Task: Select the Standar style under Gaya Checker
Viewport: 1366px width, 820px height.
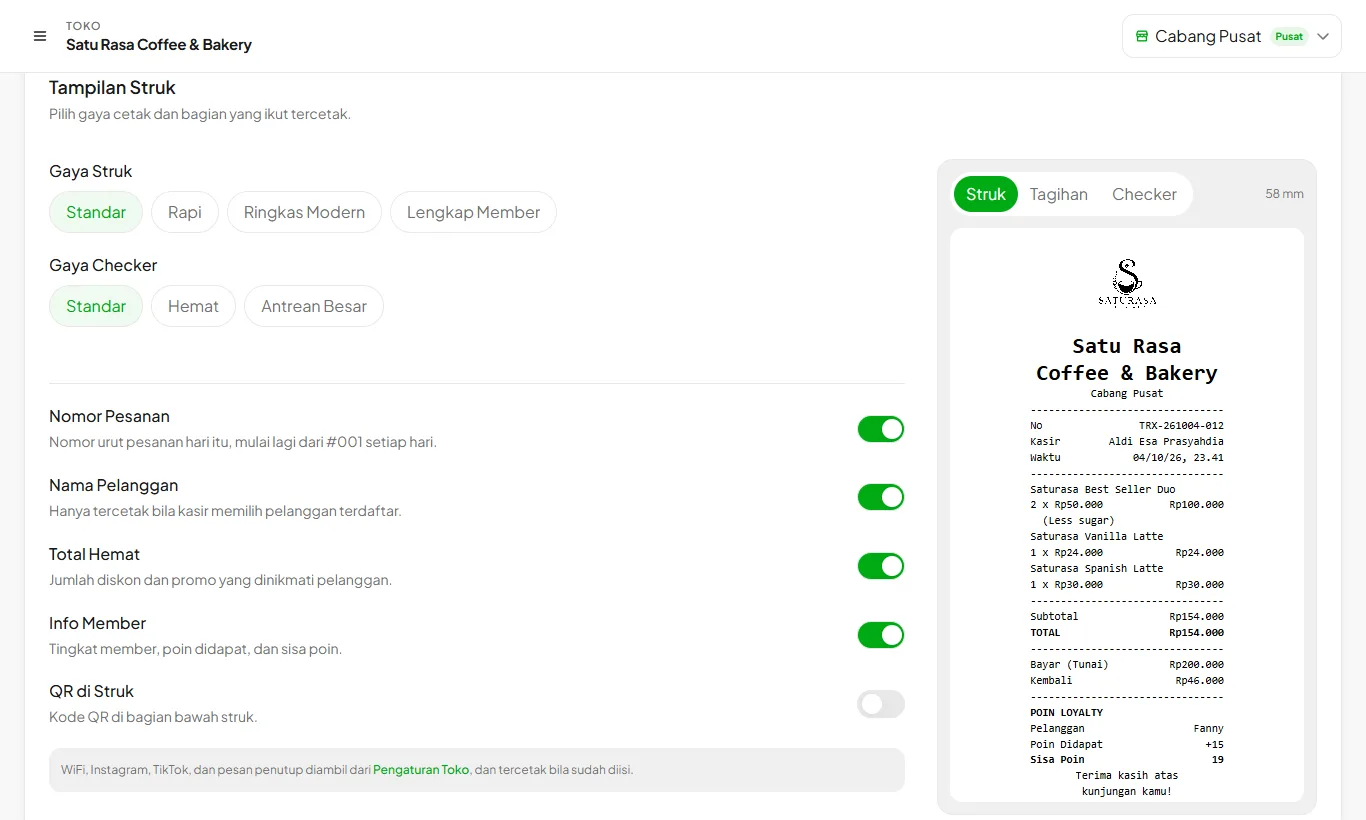Action: [96, 306]
